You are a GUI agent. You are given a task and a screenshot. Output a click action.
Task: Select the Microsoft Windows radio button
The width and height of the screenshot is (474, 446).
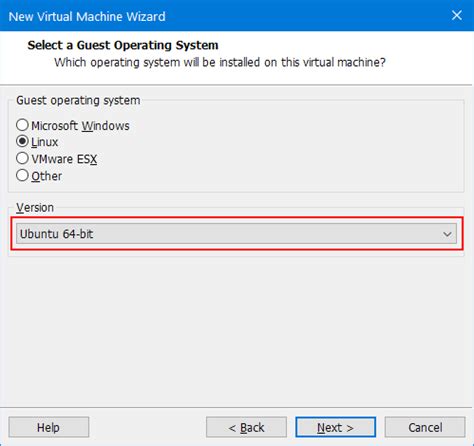pyautogui.click(x=22, y=125)
